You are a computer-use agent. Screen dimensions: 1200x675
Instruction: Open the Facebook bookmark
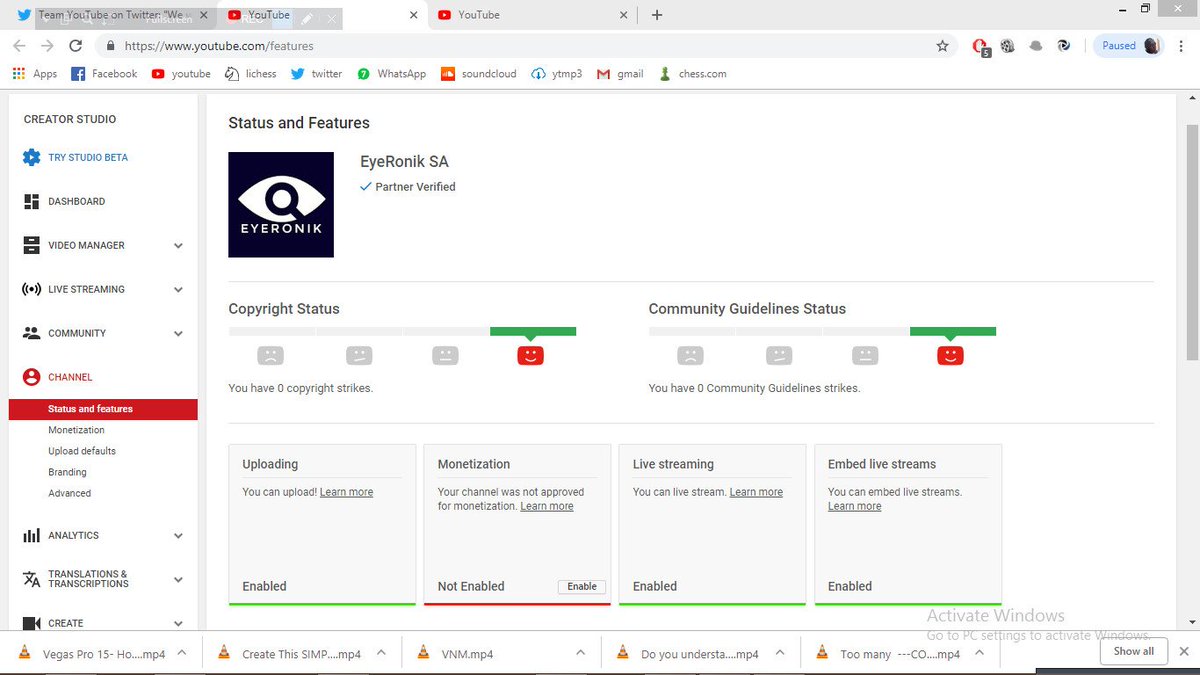[105, 74]
